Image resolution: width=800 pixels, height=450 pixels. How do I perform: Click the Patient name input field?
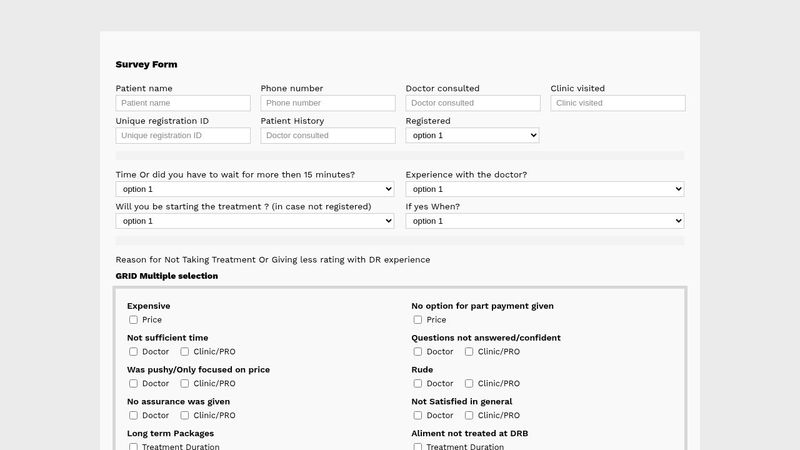(x=183, y=103)
